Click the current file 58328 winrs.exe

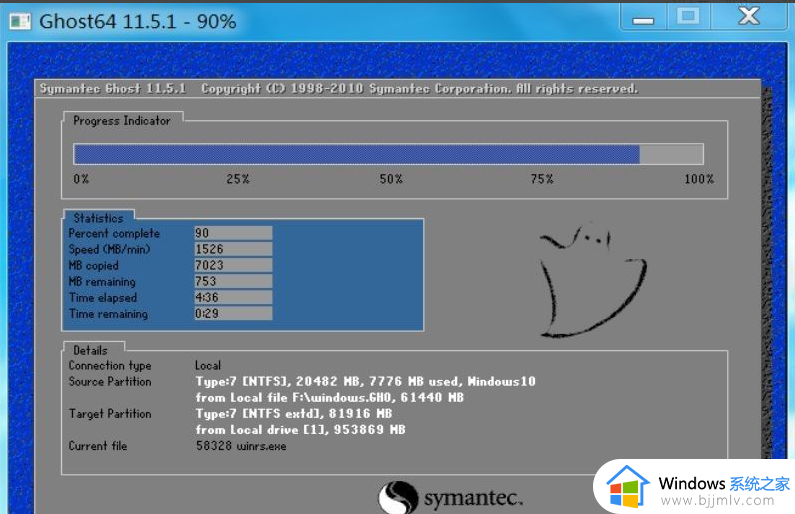point(241,446)
